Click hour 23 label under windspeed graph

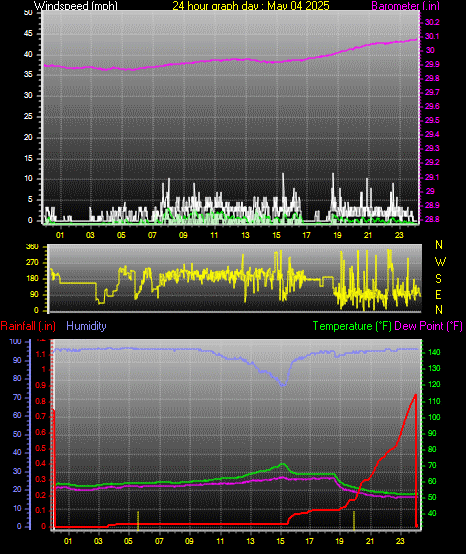pyautogui.click(x=399, y=235)
